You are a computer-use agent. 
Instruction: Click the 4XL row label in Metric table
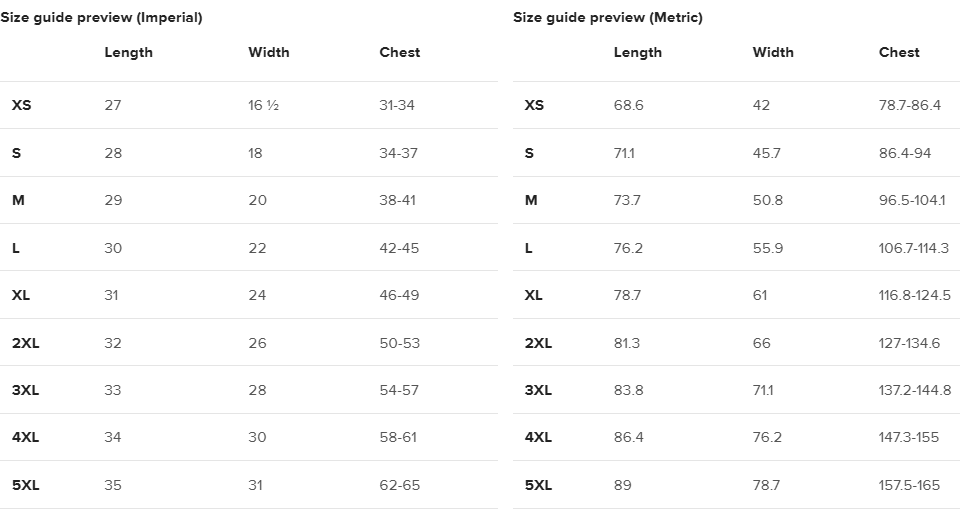coord(538,437)
